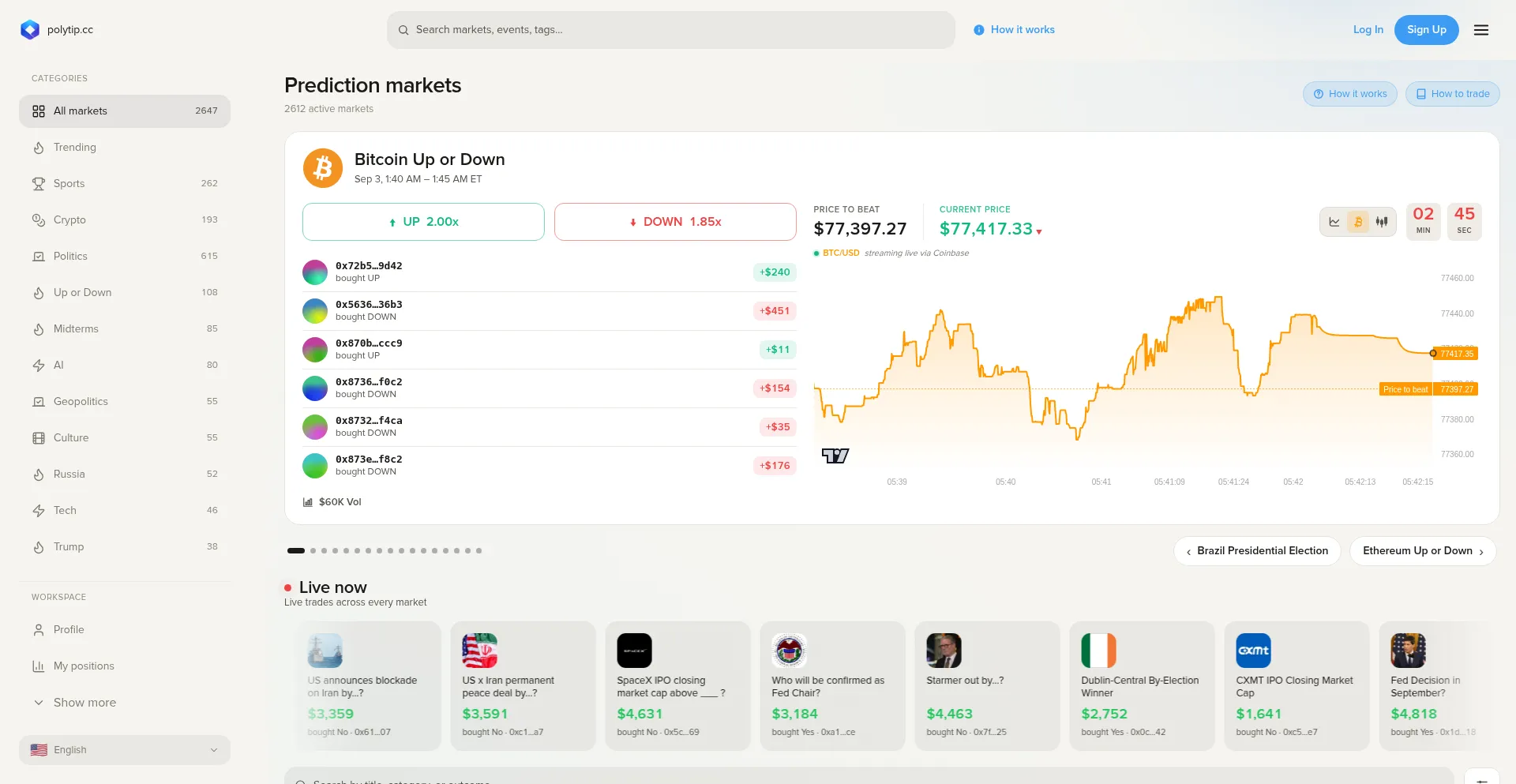Go to next market Ethereum Up or Down
The image size is (1516, 784).
coord(1423,551)
